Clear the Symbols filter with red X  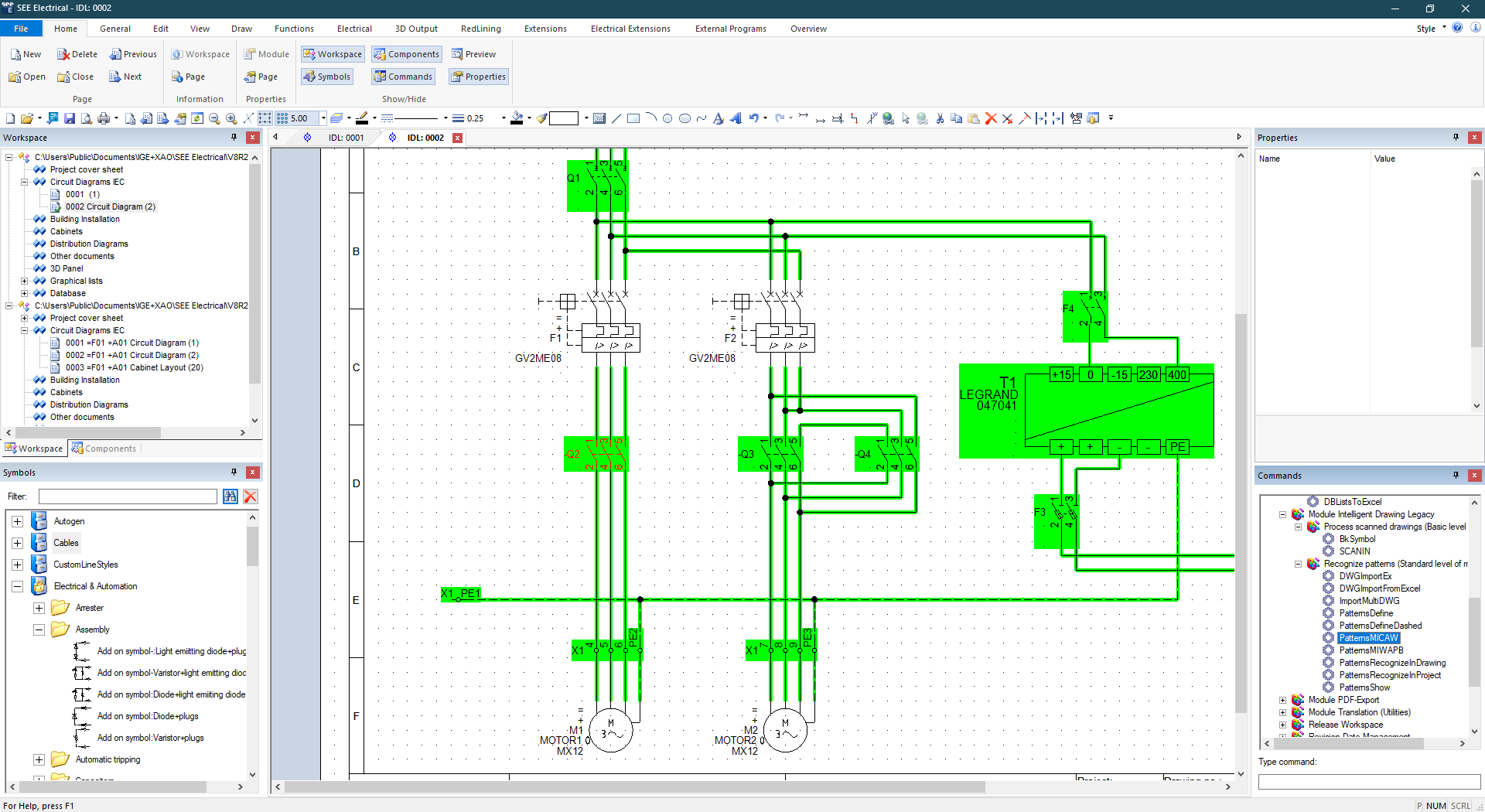(x=251, y=496)
